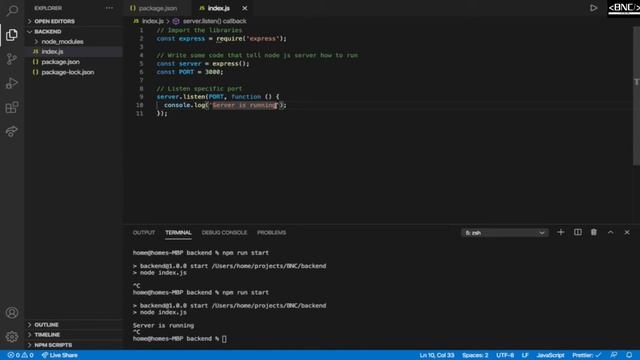Click the Prettier status item
The image size is (640, 360).
(x=587, y=355)
